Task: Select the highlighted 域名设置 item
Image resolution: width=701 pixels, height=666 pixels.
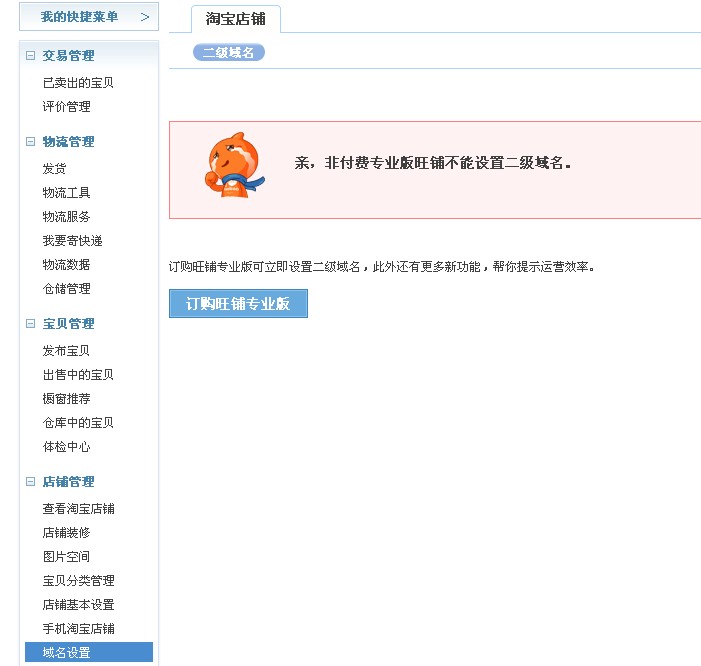Action: coord(89,652)
